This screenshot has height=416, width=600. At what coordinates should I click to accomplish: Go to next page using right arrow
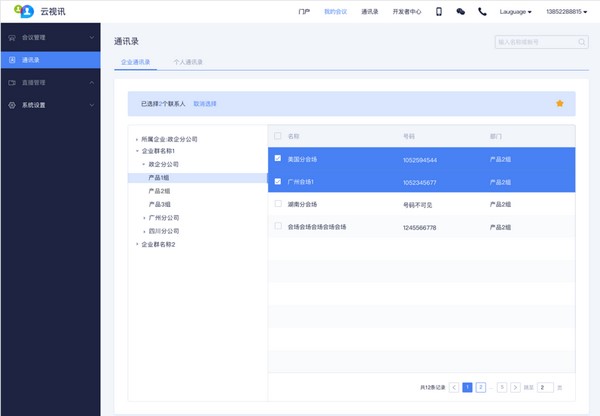point(515,386)
